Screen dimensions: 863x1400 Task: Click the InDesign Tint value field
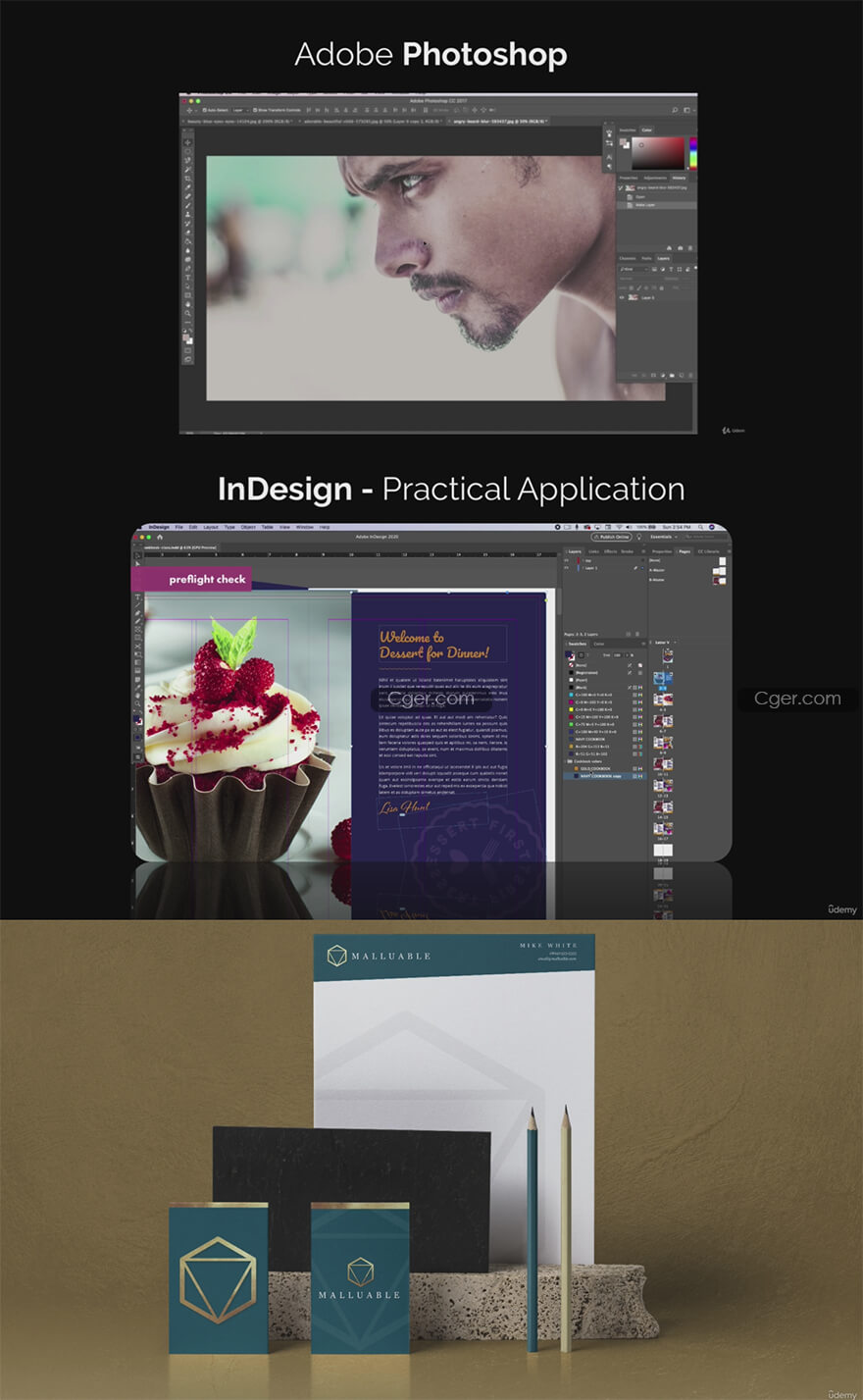pos(617,655)
